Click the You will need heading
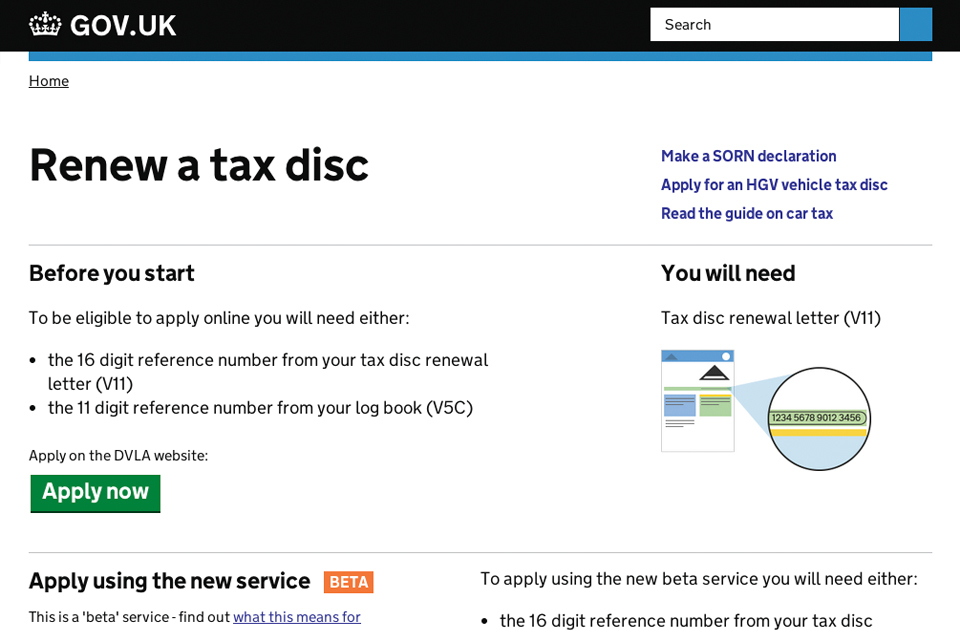 point(727,273)
